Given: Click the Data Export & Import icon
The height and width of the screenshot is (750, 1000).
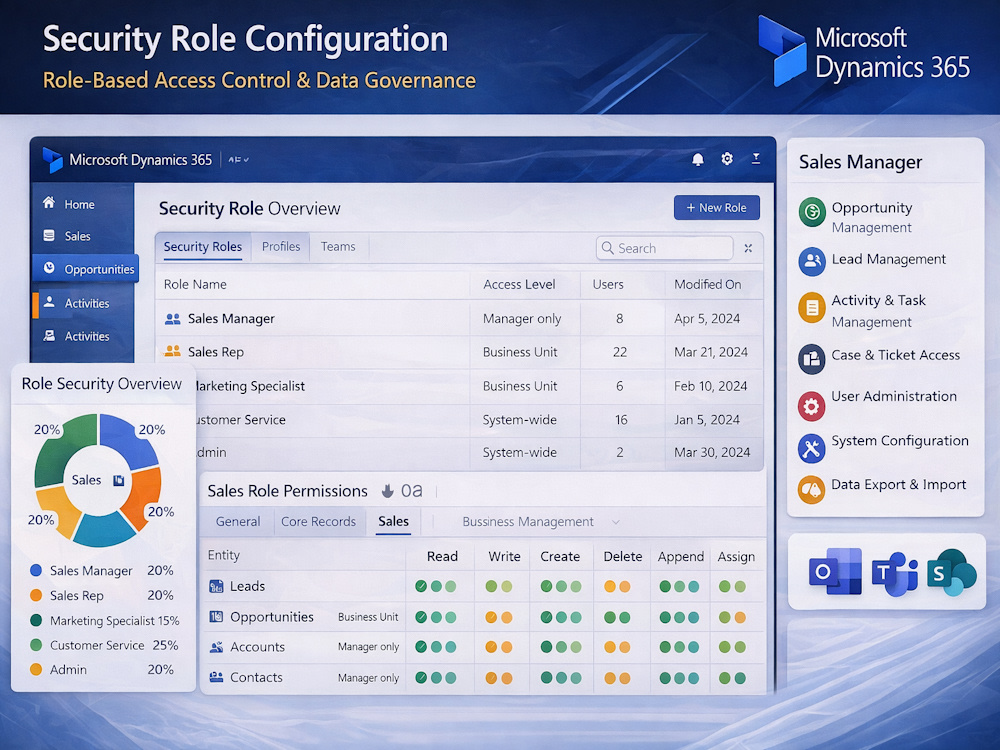Looking at the screenshot, I should (x=812, y=490).
